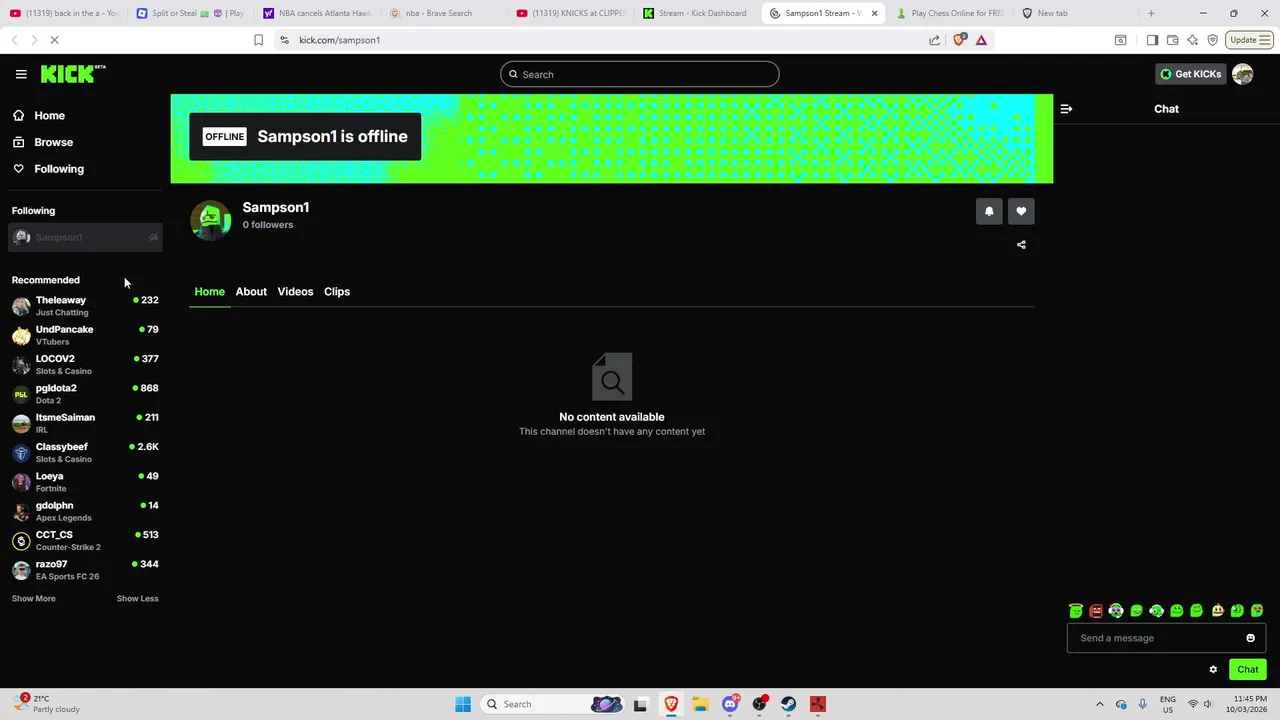Click the green Chat send button
The image size is (1280, 720).
(1248, 670)
